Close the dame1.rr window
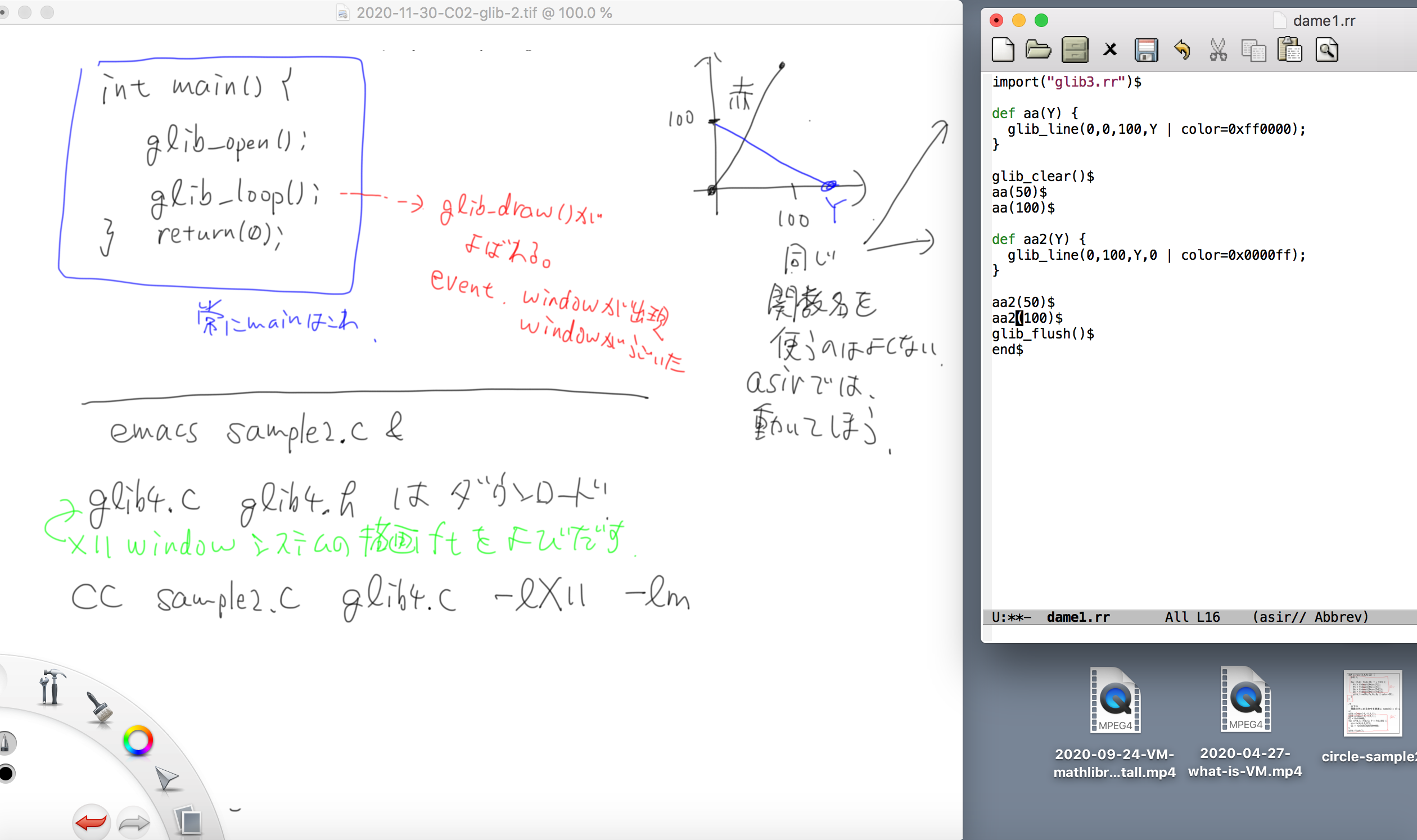 996,20
